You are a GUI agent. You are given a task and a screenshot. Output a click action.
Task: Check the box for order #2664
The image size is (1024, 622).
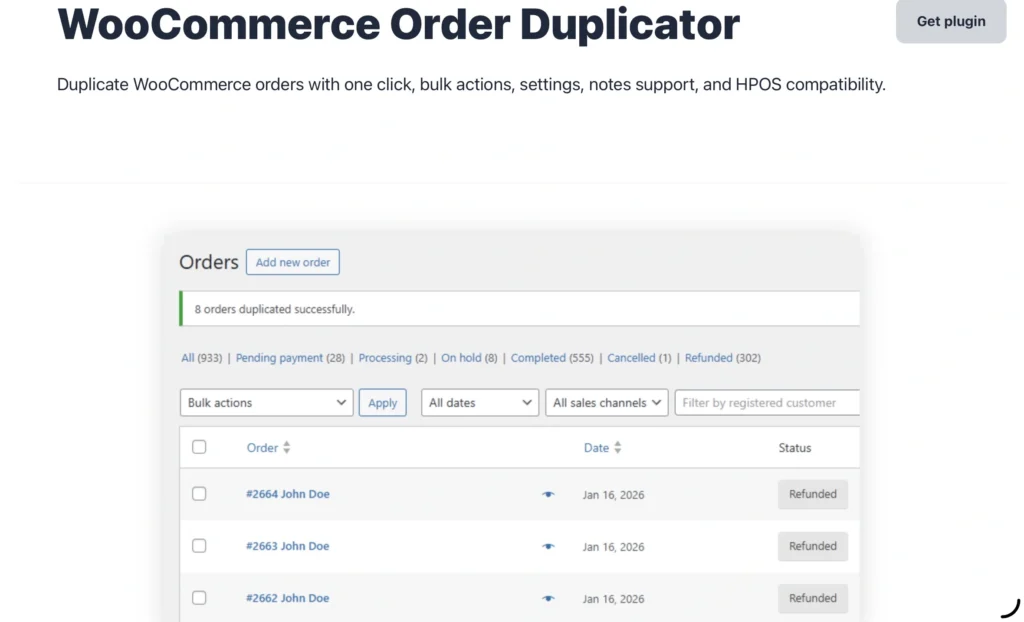pyautogui.click(x=199, y=494)
